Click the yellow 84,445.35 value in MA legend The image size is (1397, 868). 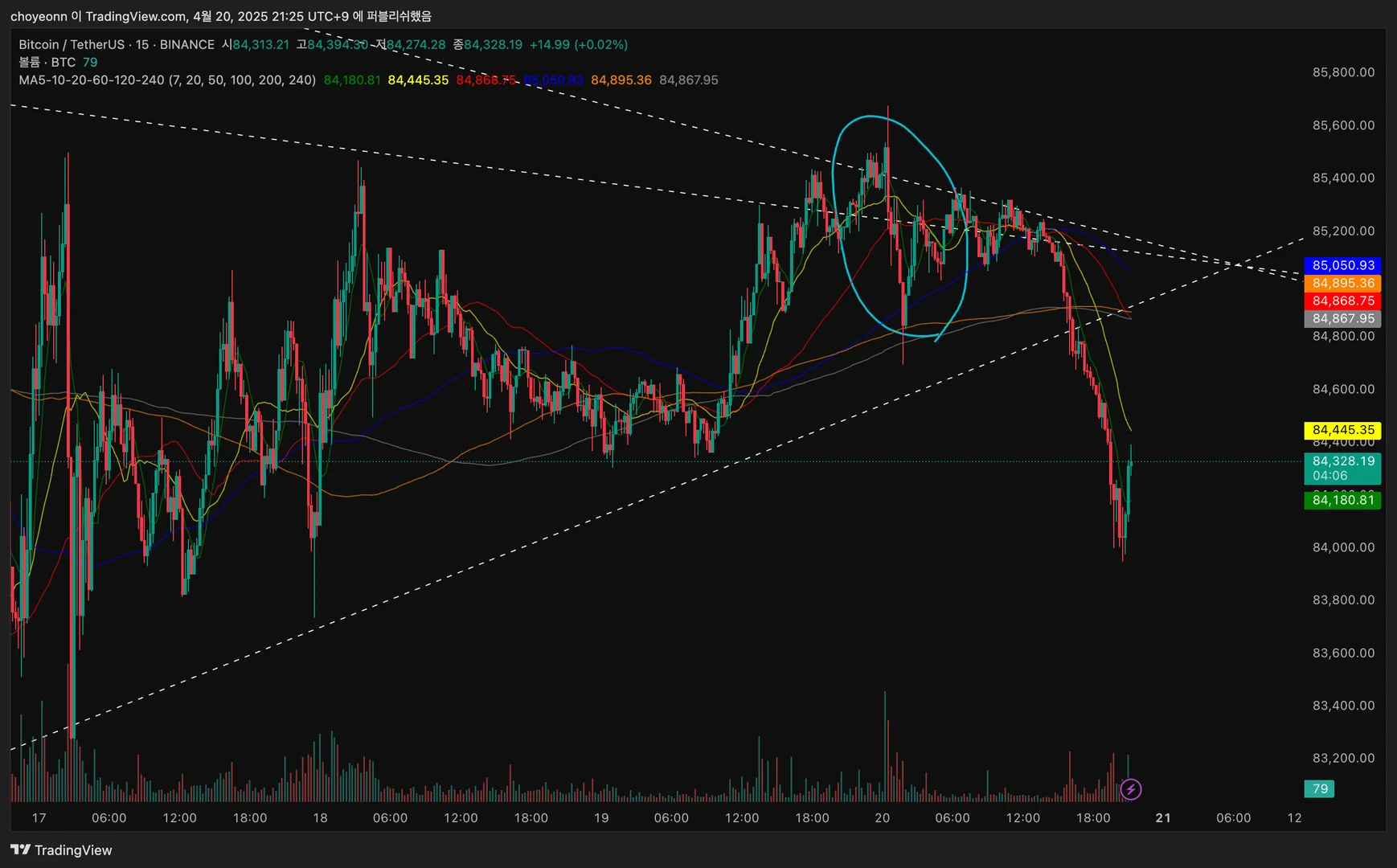[418, 80]
